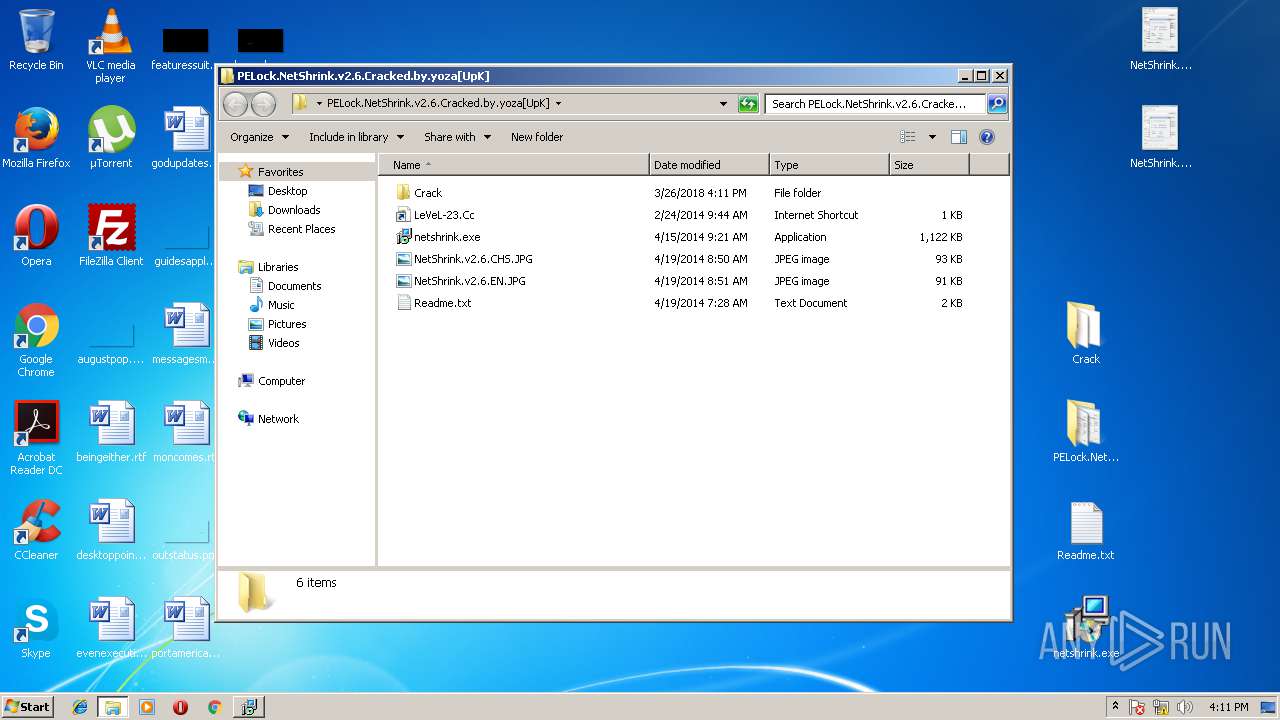Open Downloads in the navigation pane
This screenshot has height=720, width=1280.
294,210
